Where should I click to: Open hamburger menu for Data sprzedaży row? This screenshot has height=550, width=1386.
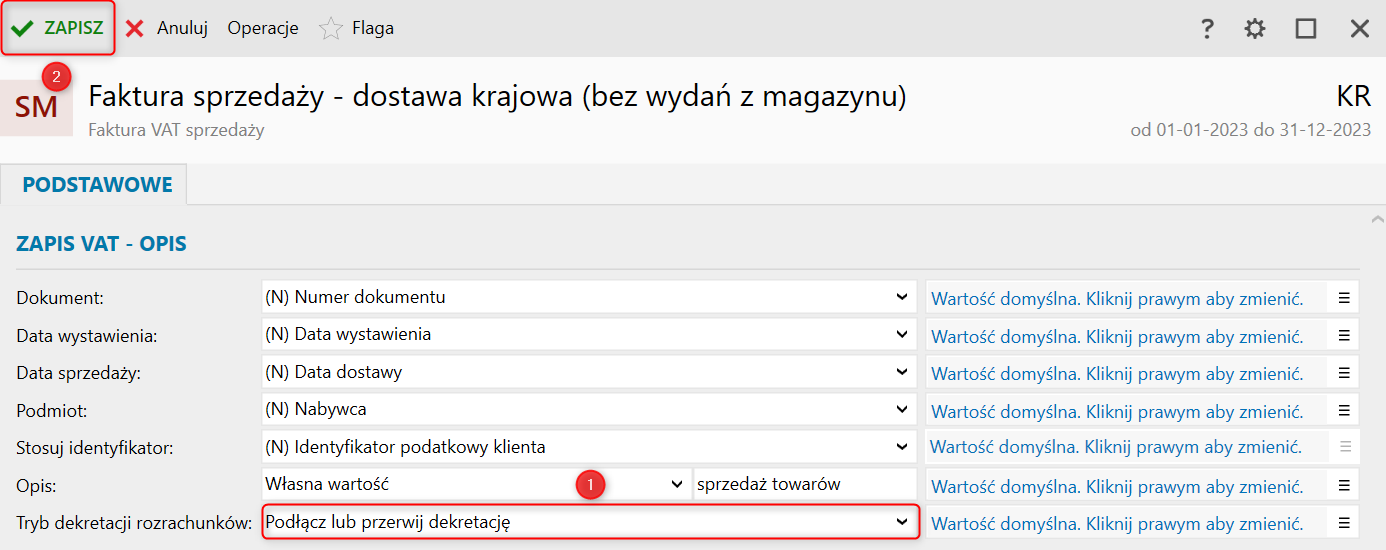pyautogui.click(x=1344, y=373)
